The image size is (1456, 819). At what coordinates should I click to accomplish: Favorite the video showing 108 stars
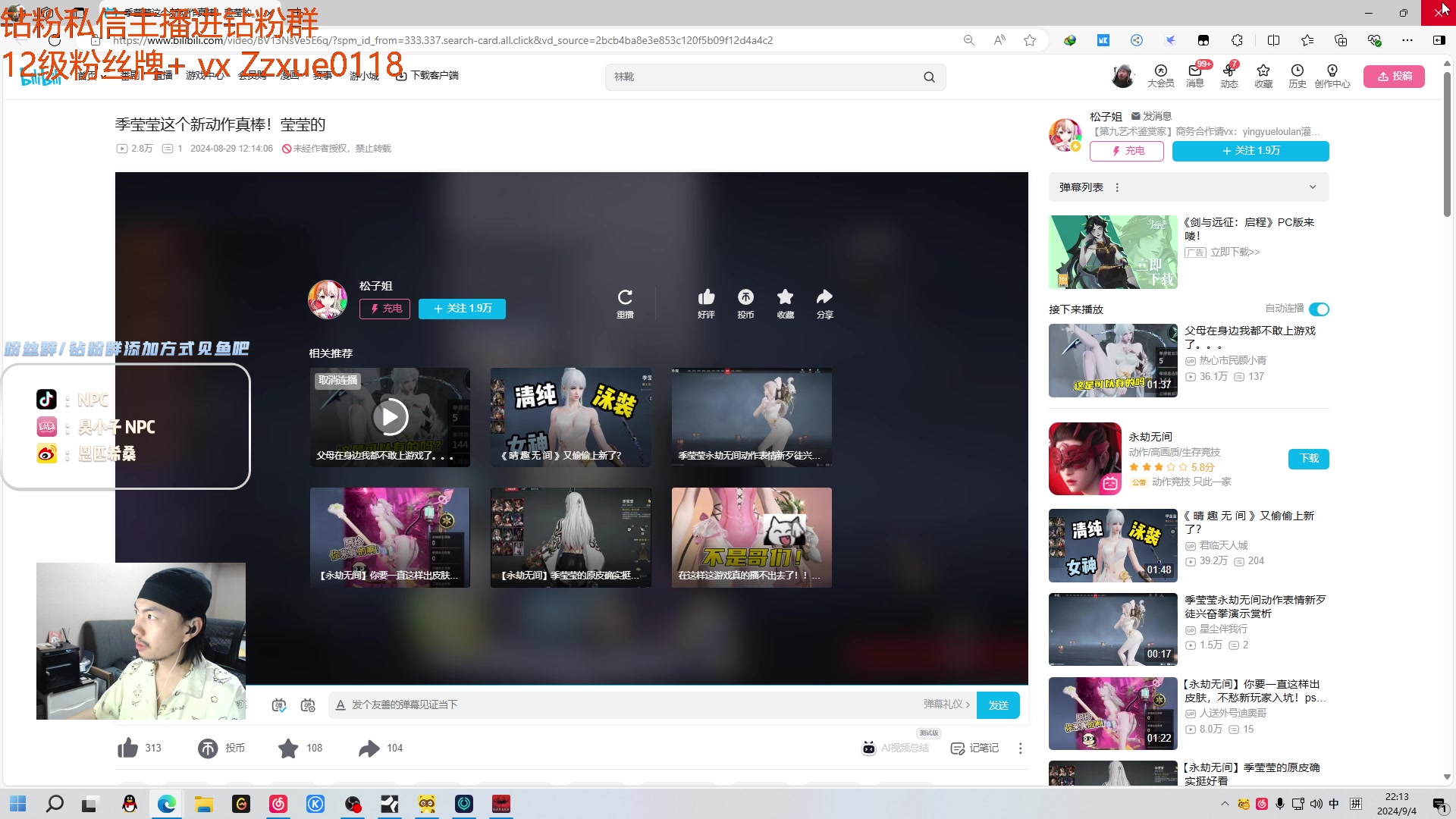(288, 748)
